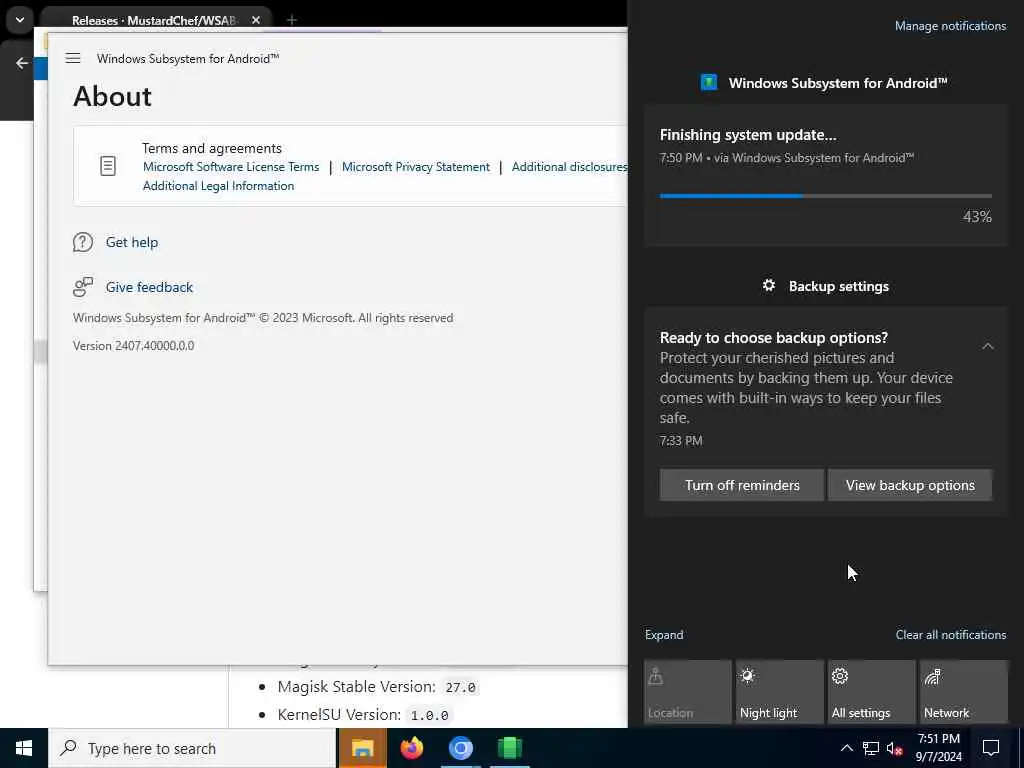Image resolution: width=1024 pixels, height=768 pixels.
Task: Click the Give feedback link
Action: pos(149,287)
